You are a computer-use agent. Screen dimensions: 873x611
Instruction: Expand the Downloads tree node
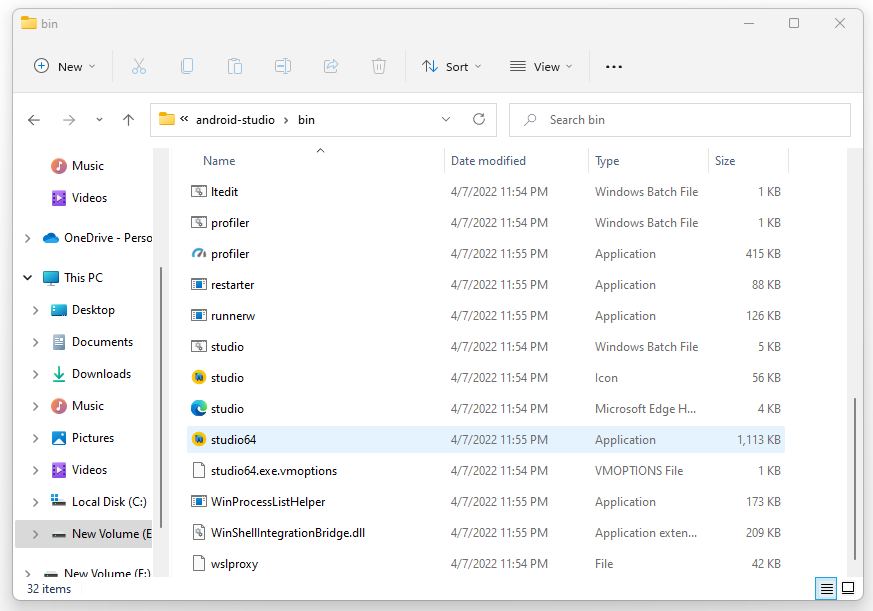click(36, 374)
